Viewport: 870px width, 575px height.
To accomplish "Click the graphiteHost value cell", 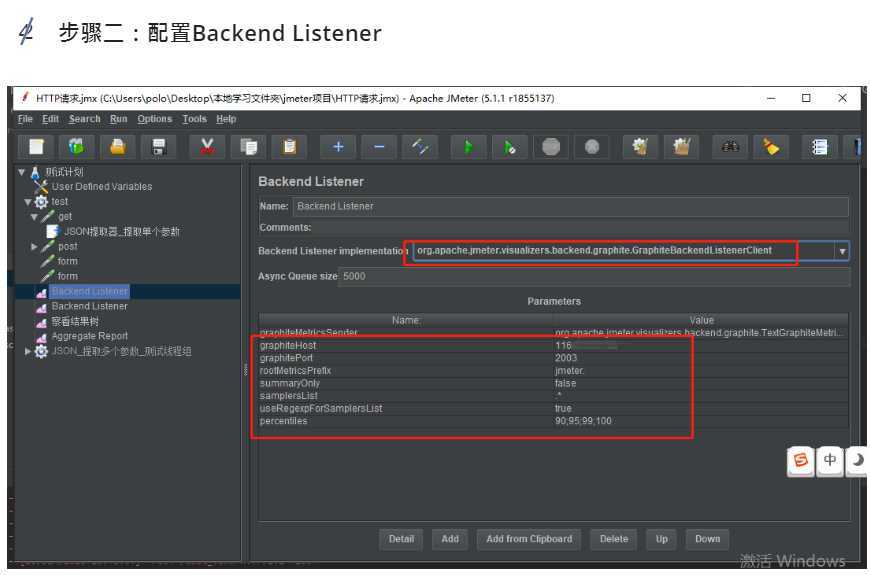I will 701,345.
